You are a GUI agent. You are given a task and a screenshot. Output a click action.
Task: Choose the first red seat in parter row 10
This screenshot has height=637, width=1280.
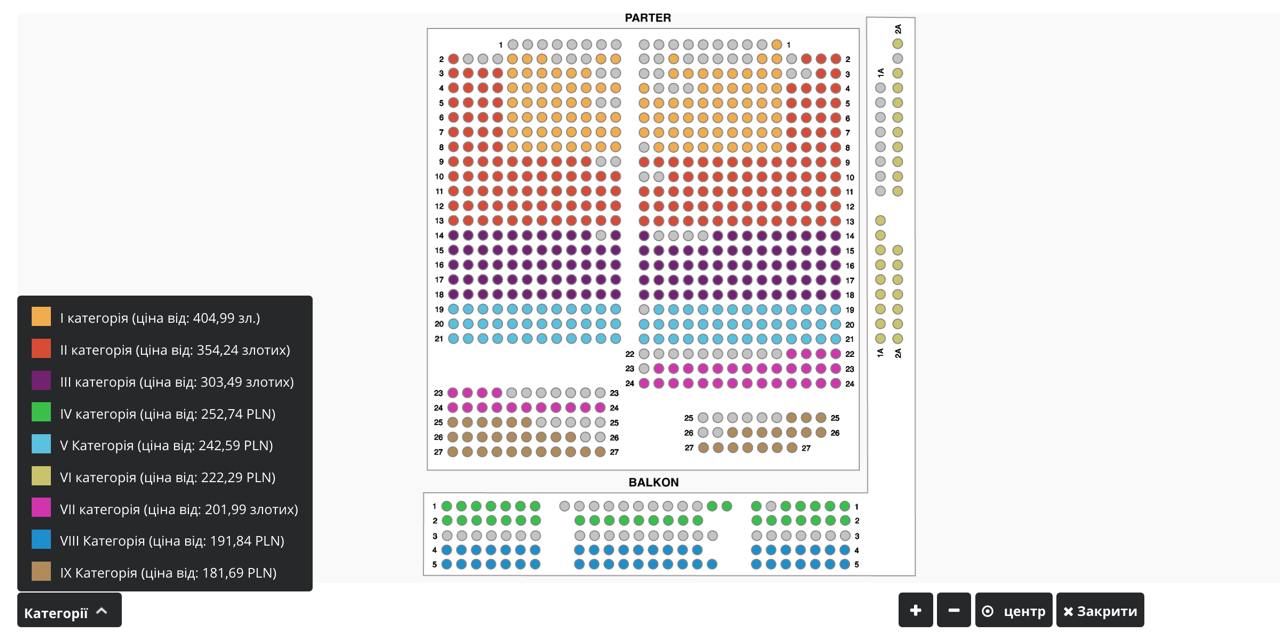[x=453, y=177]
